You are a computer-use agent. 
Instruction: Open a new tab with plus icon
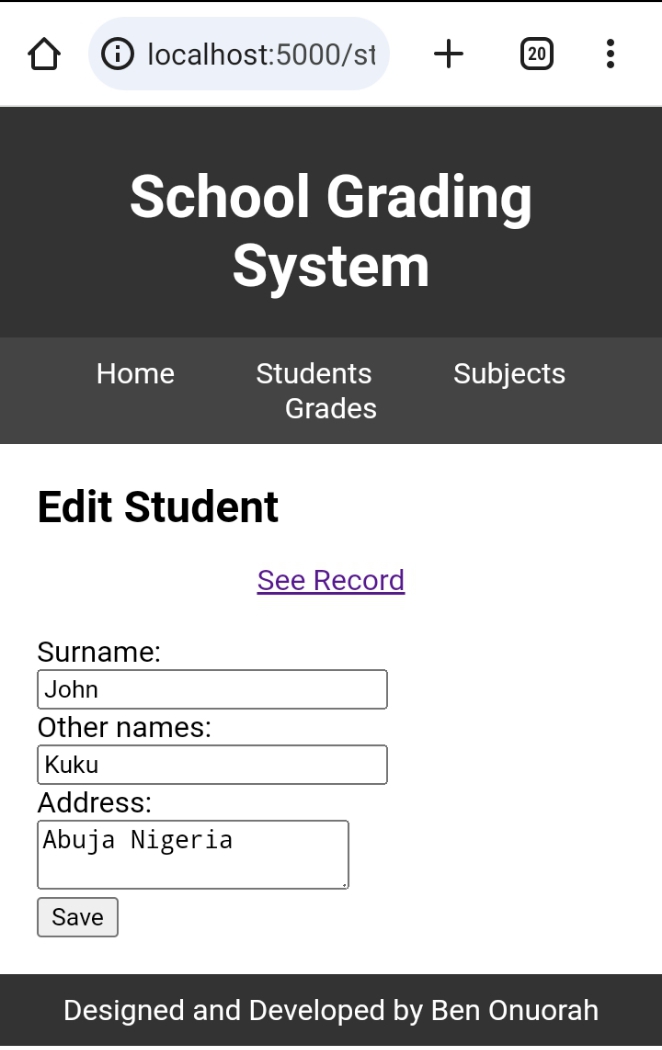[x=448, y=54]
